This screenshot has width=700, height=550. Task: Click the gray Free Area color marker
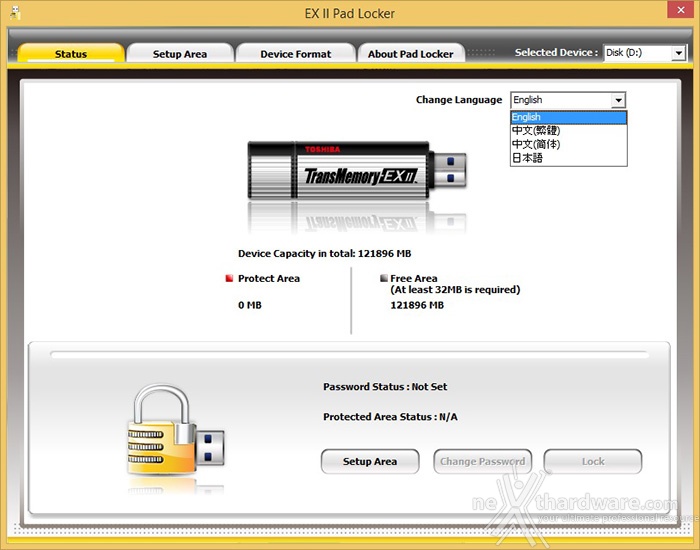pos(383,278)
